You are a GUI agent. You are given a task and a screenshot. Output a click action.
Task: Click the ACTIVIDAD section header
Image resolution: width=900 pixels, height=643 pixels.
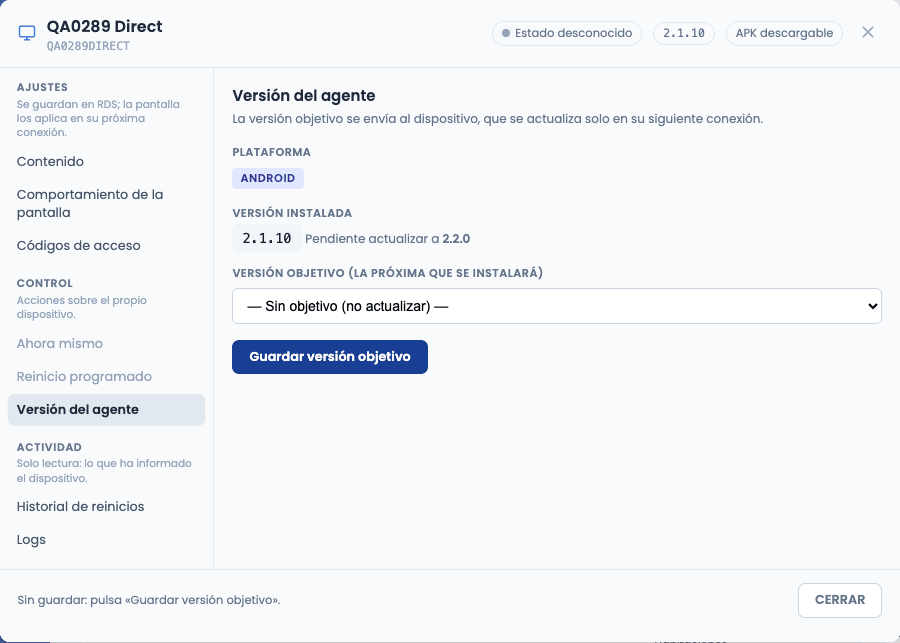click(49, 447)
